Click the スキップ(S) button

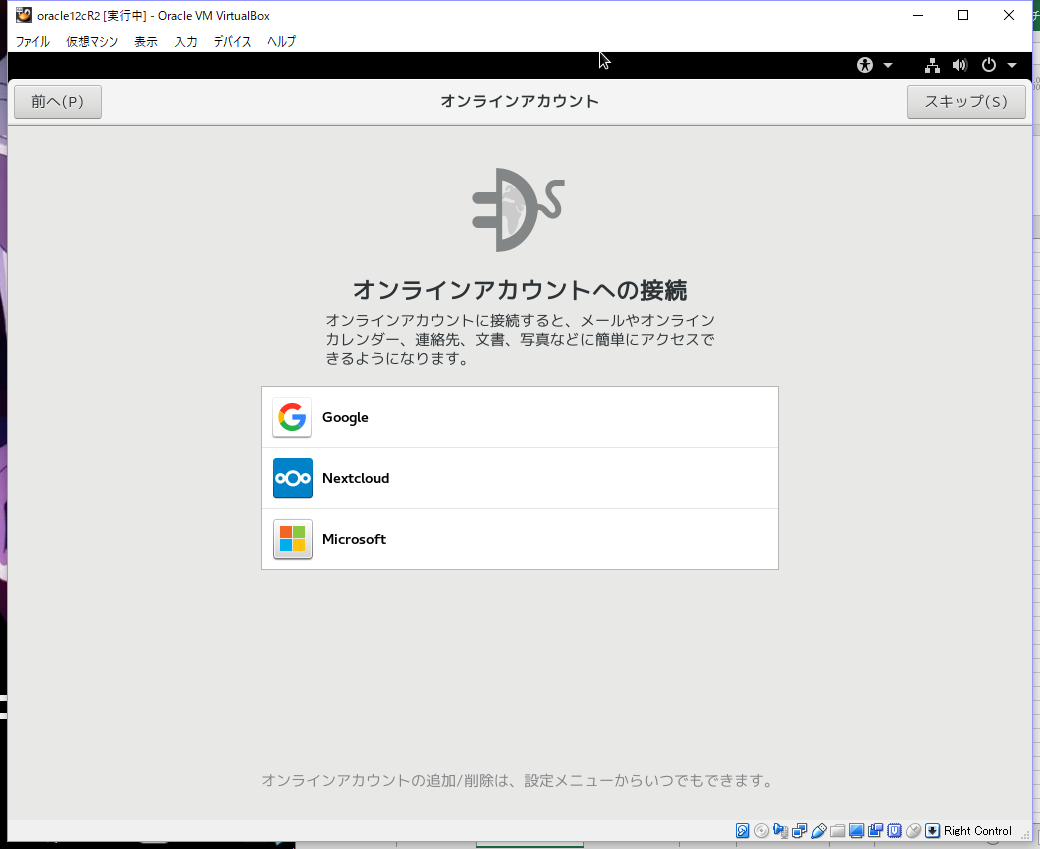coord(965,101)
